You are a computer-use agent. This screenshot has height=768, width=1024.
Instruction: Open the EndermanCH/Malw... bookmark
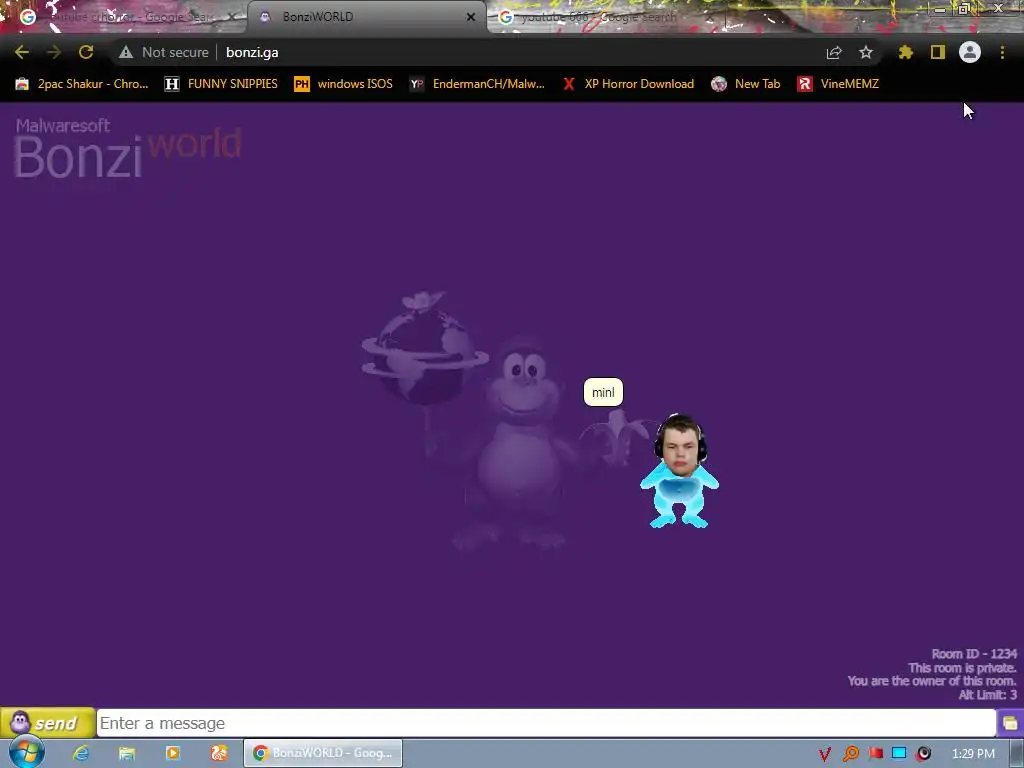click(477, 84)
